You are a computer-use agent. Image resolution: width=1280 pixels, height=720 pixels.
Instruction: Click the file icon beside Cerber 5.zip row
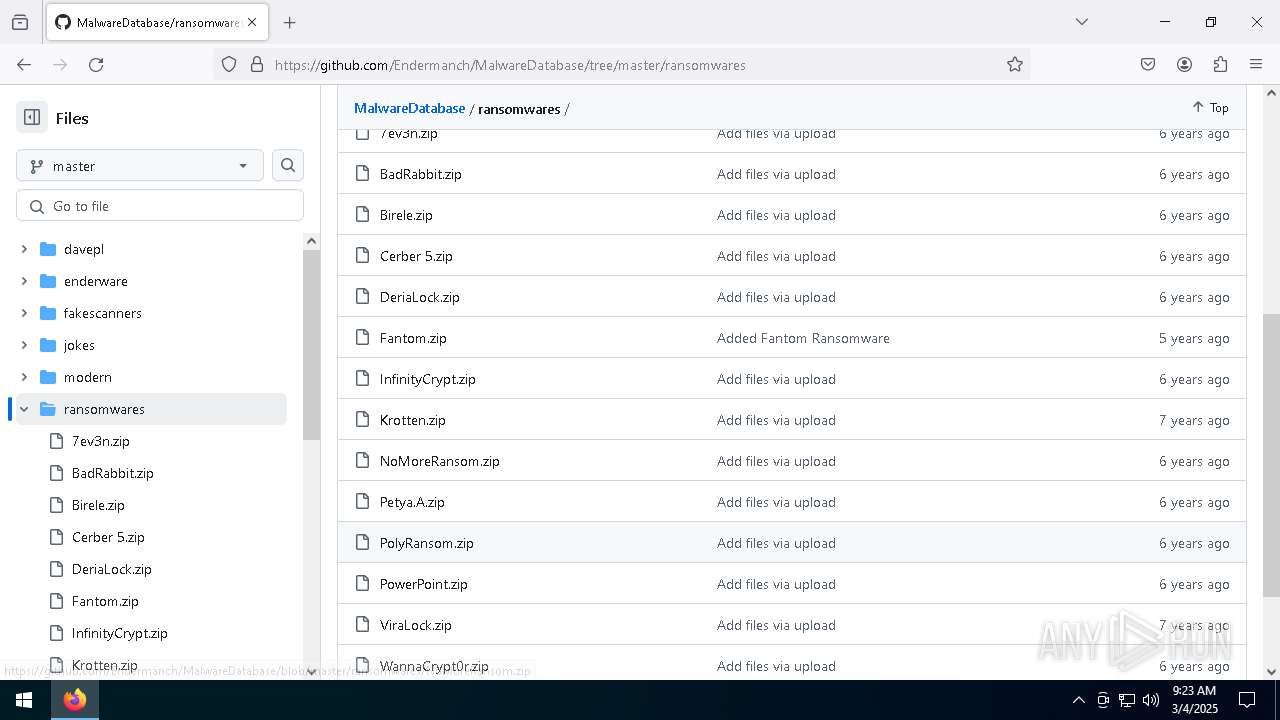(x=362, y=256)
